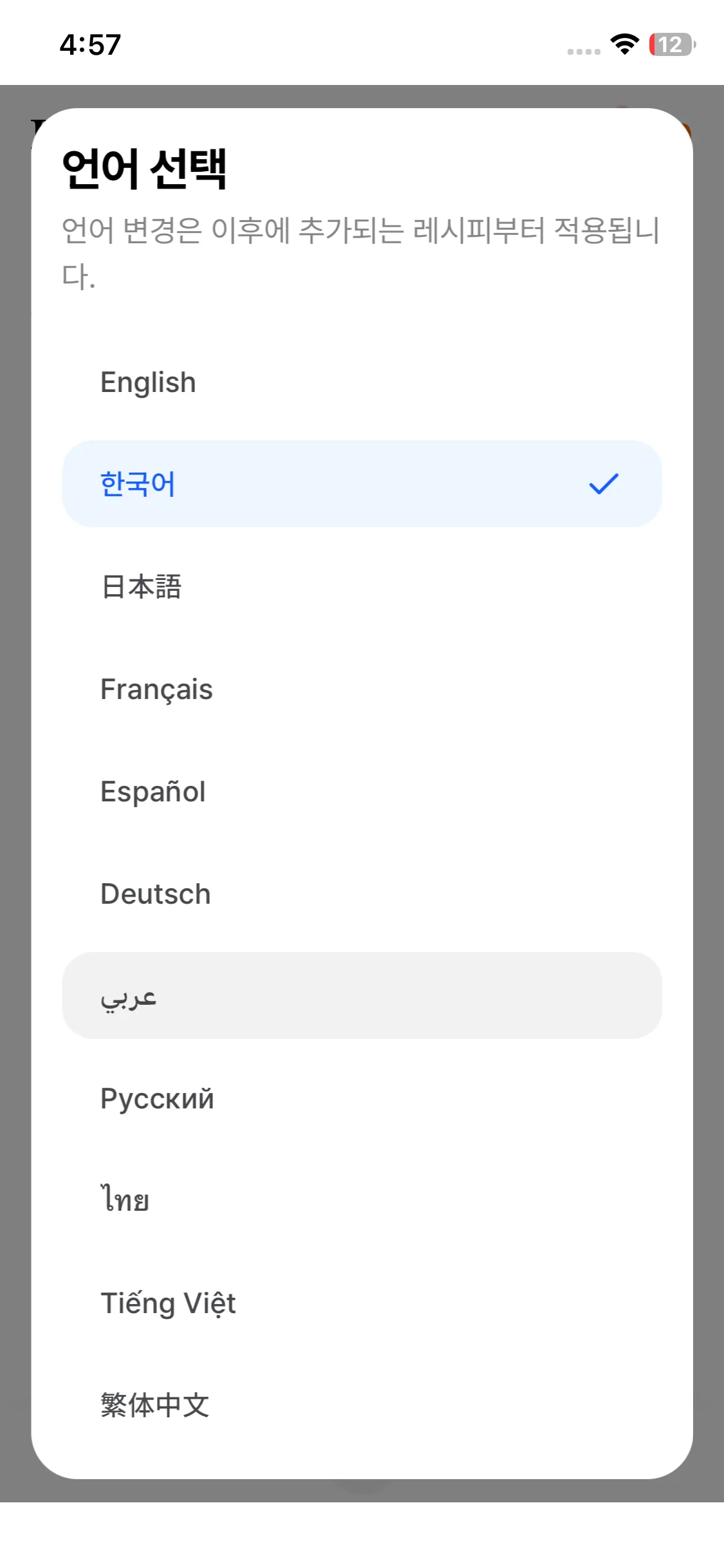Choose Русский as the recipe language

157,1098
